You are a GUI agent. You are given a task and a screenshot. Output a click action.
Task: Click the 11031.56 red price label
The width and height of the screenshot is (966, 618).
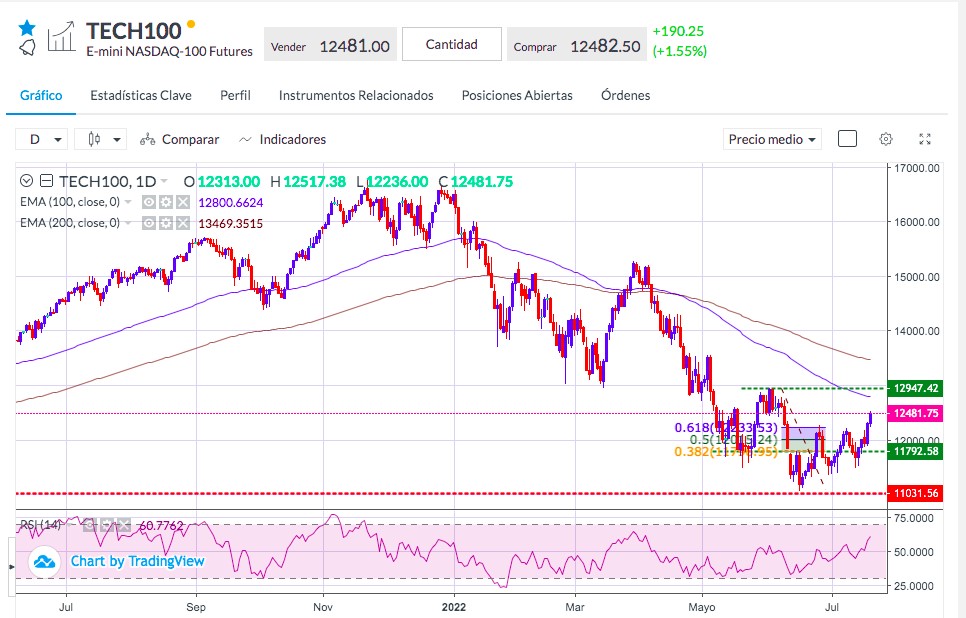915,494
